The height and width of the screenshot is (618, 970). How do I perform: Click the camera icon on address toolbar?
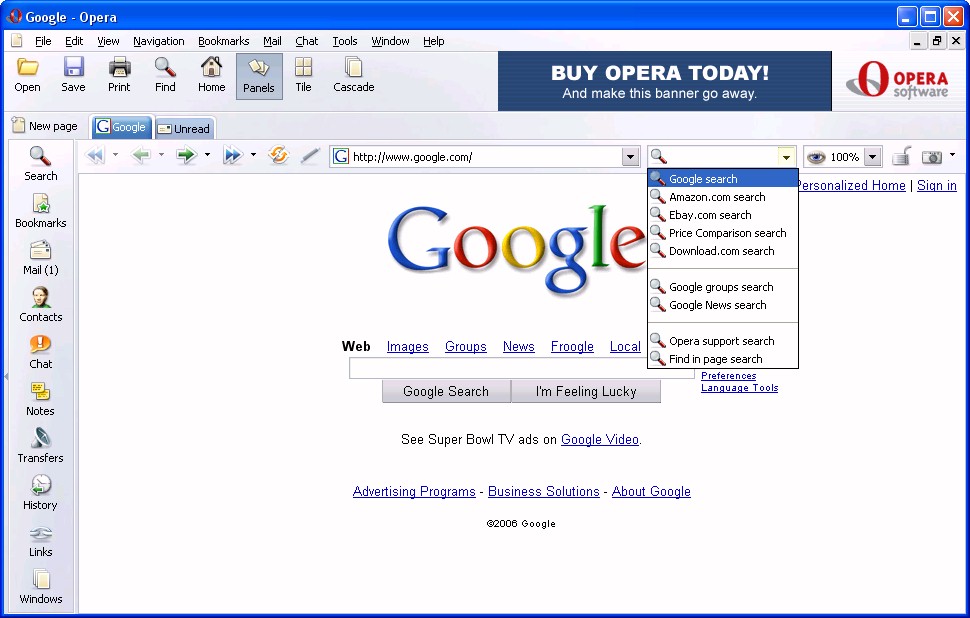pyautogui.click(x=932, y=157)
